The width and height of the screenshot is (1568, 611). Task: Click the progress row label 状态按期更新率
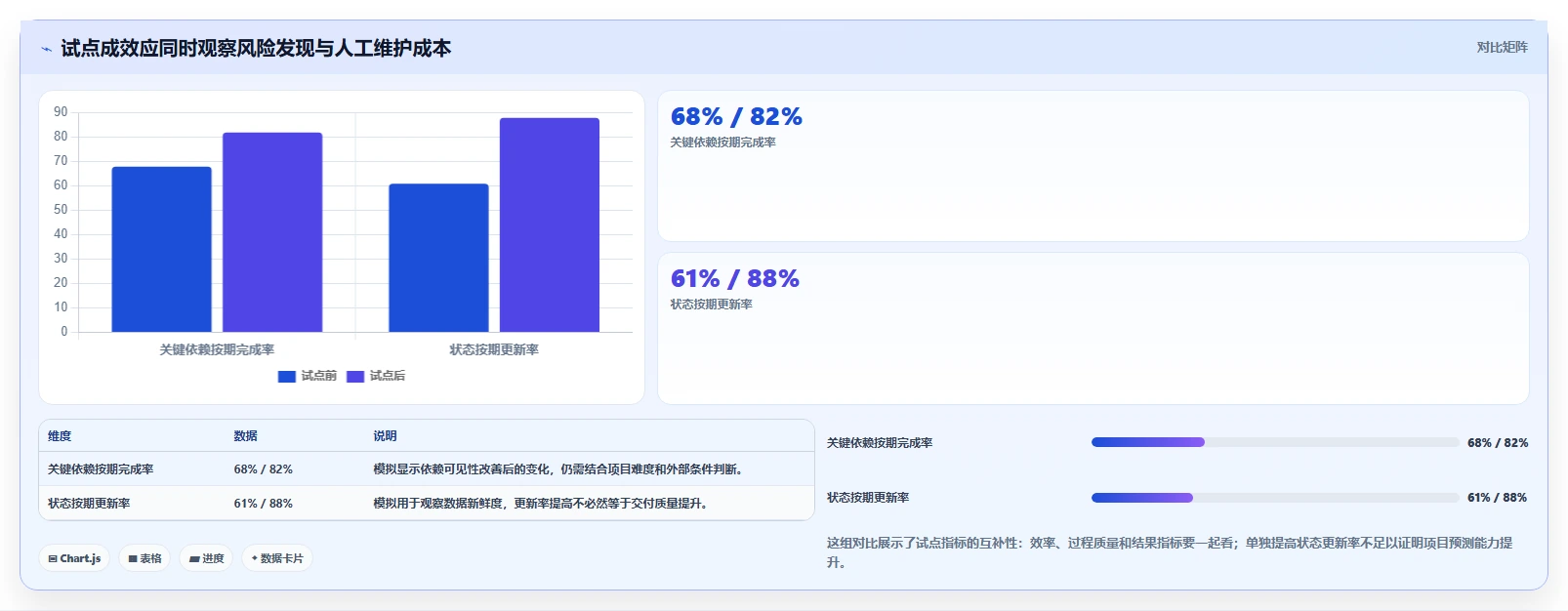(x=868, y=498)
